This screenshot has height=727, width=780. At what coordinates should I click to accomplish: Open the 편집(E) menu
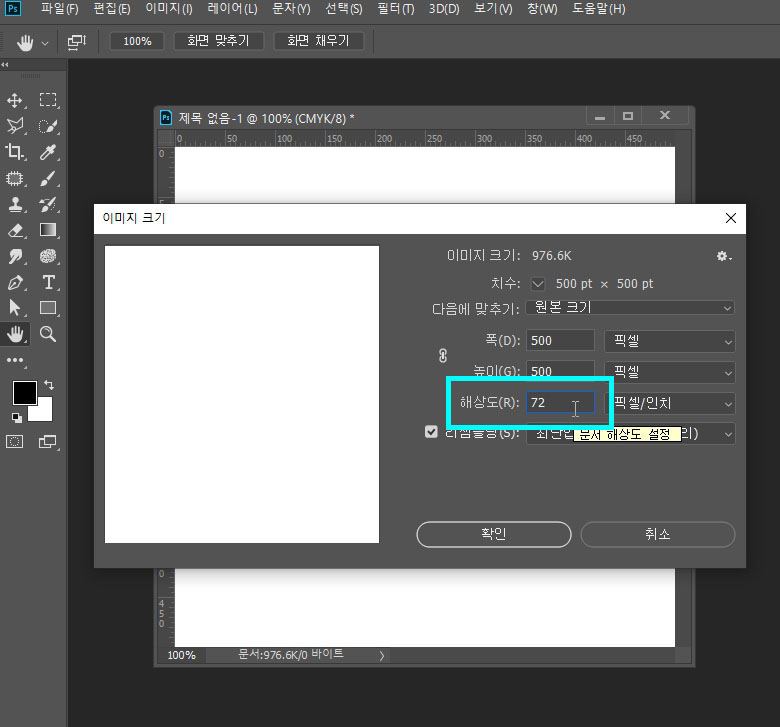[112, 9]
